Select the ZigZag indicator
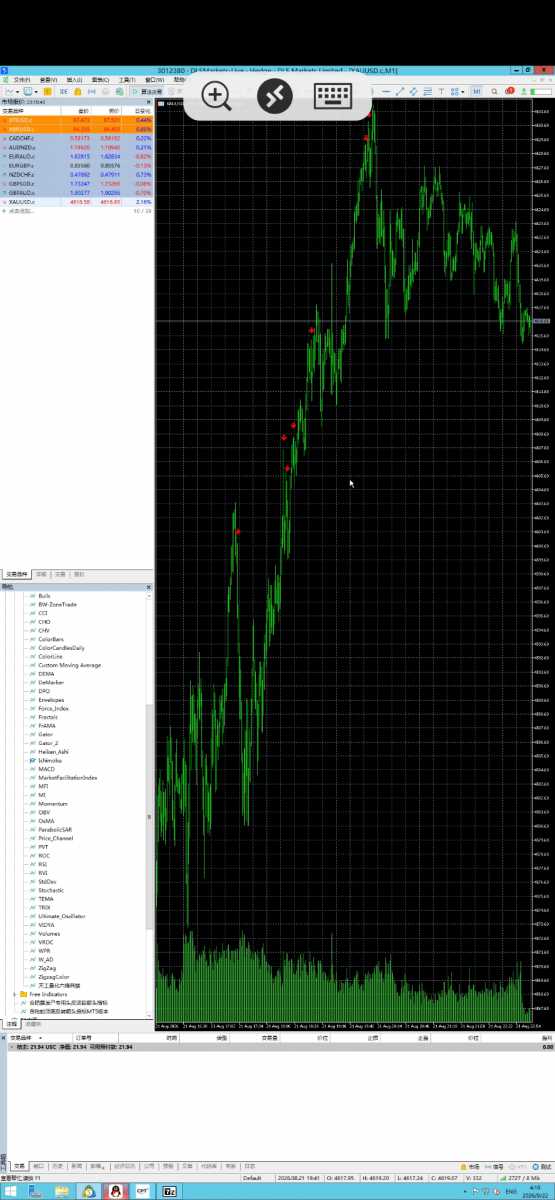Viewport: 555px width, 1200px height. 47,968
